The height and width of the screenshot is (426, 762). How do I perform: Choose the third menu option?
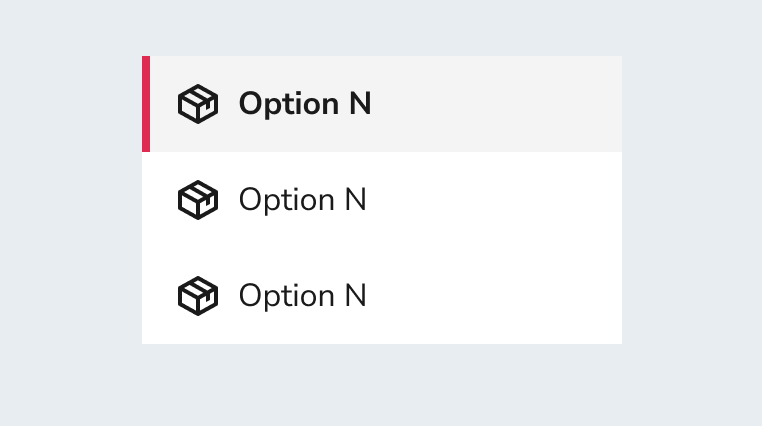[x=382, y=296]
